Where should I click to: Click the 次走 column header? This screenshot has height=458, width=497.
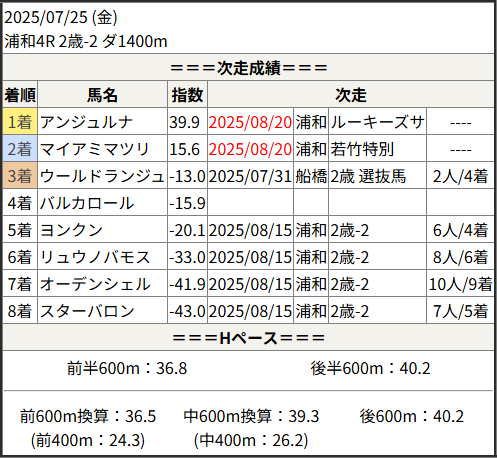(x=351, y=95)
